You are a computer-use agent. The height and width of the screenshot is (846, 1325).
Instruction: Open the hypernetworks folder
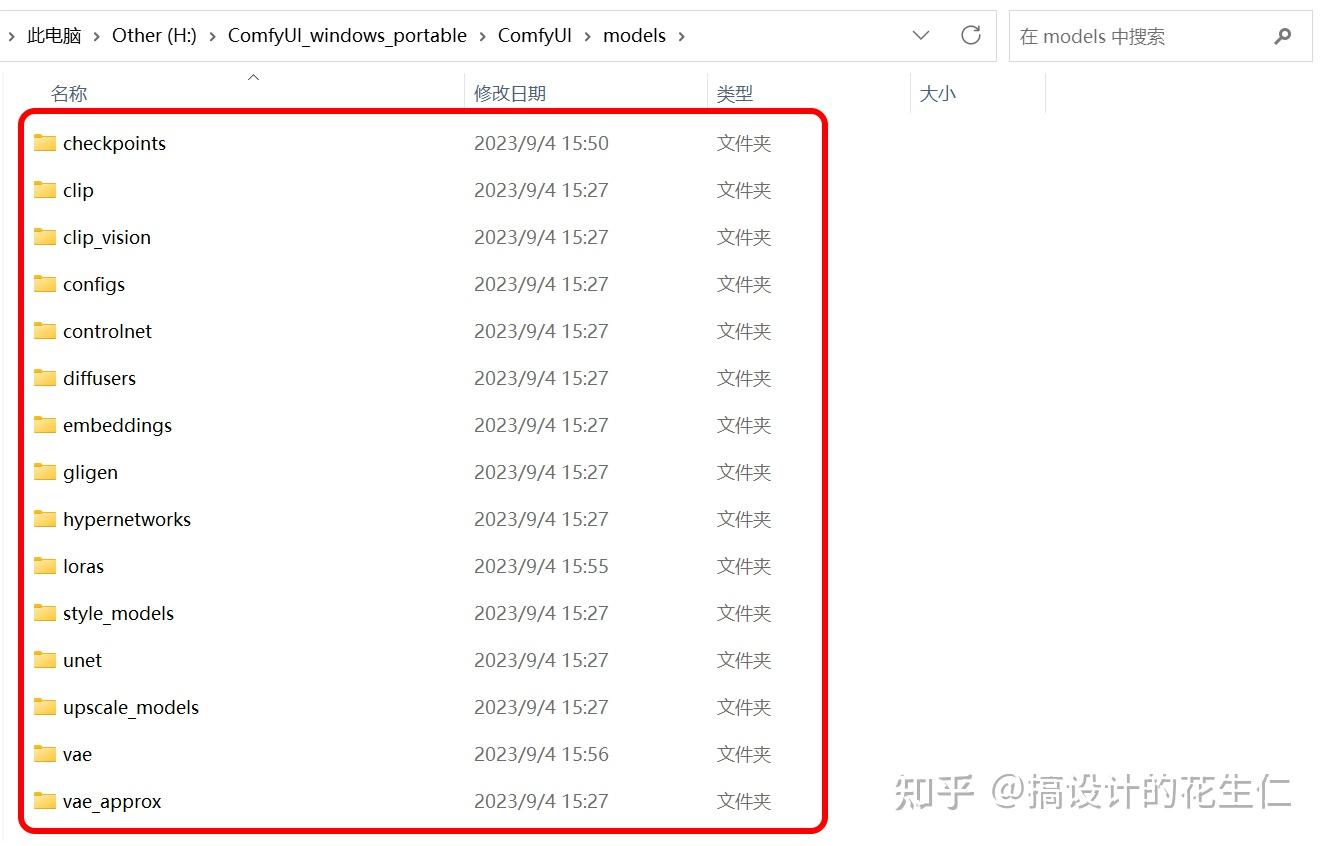click(x=127, y=519)
